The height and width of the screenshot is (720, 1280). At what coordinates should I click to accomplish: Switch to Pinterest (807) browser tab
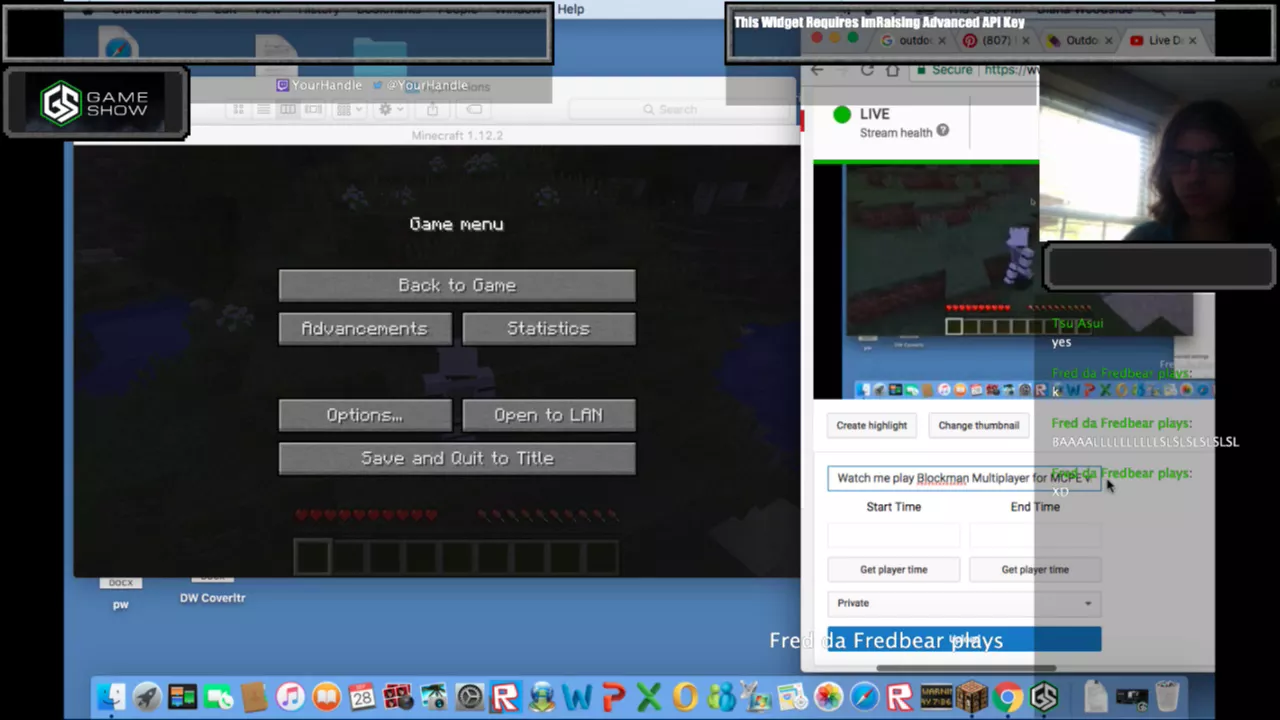pyautogui.click(x=997, y=41)
